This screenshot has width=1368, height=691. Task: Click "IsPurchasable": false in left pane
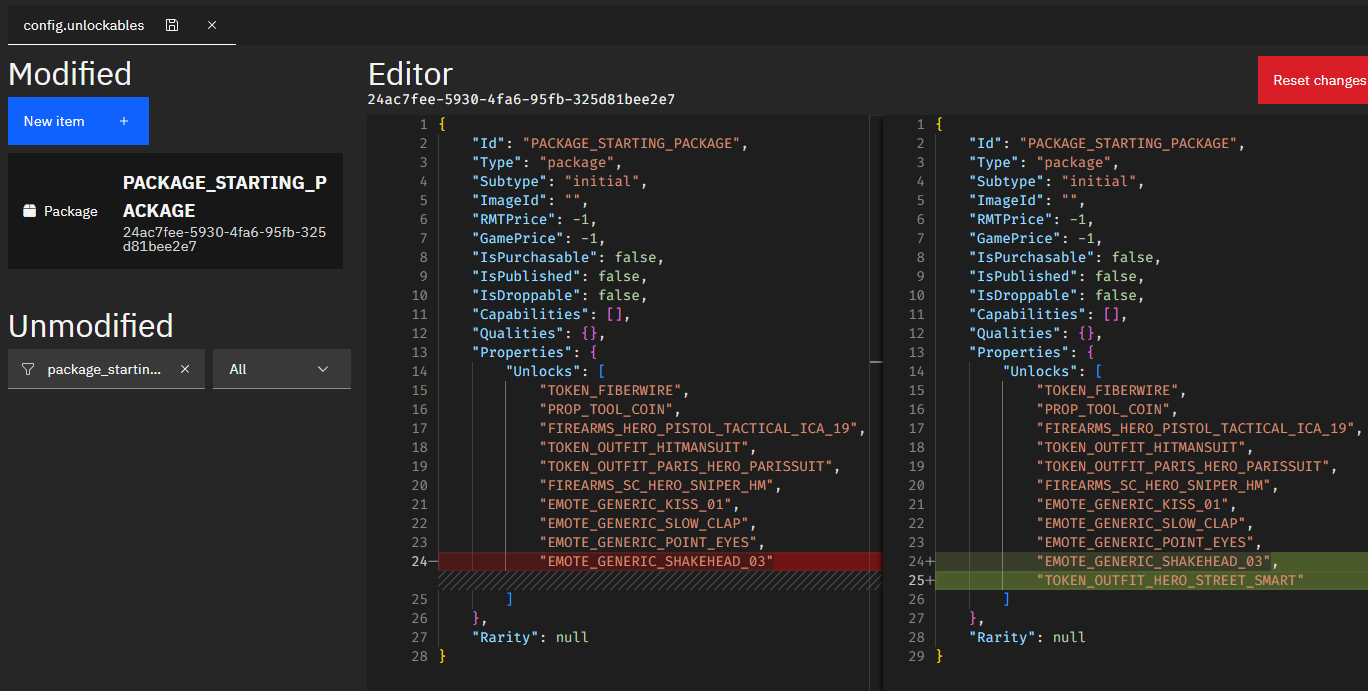click(x=568, y=257)
